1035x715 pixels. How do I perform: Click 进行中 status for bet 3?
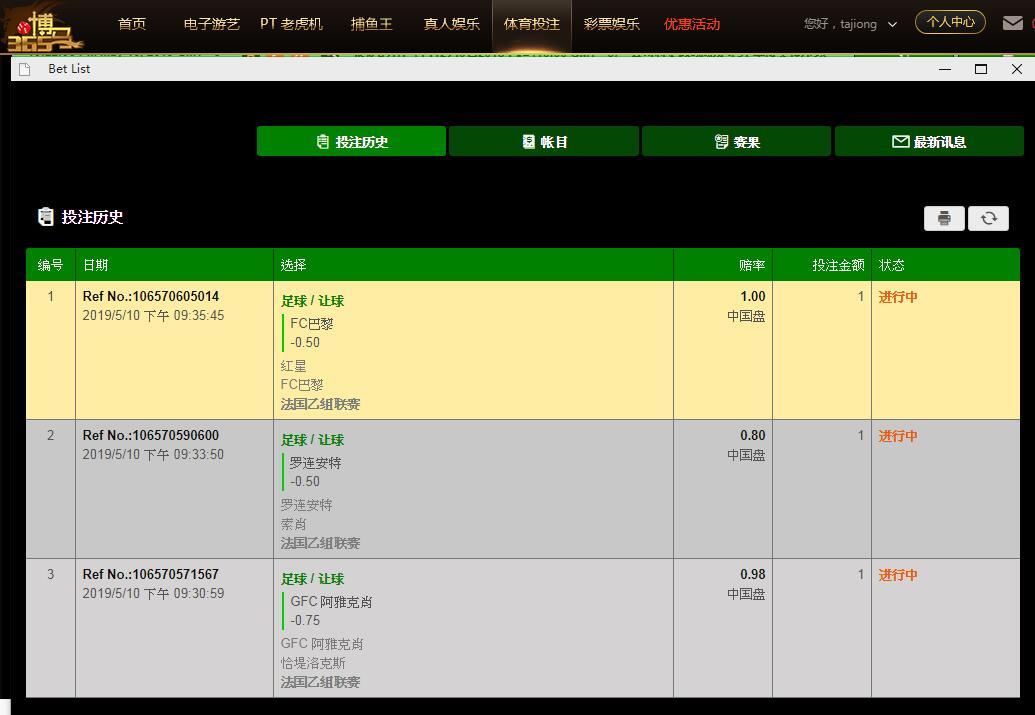[898, 575]
